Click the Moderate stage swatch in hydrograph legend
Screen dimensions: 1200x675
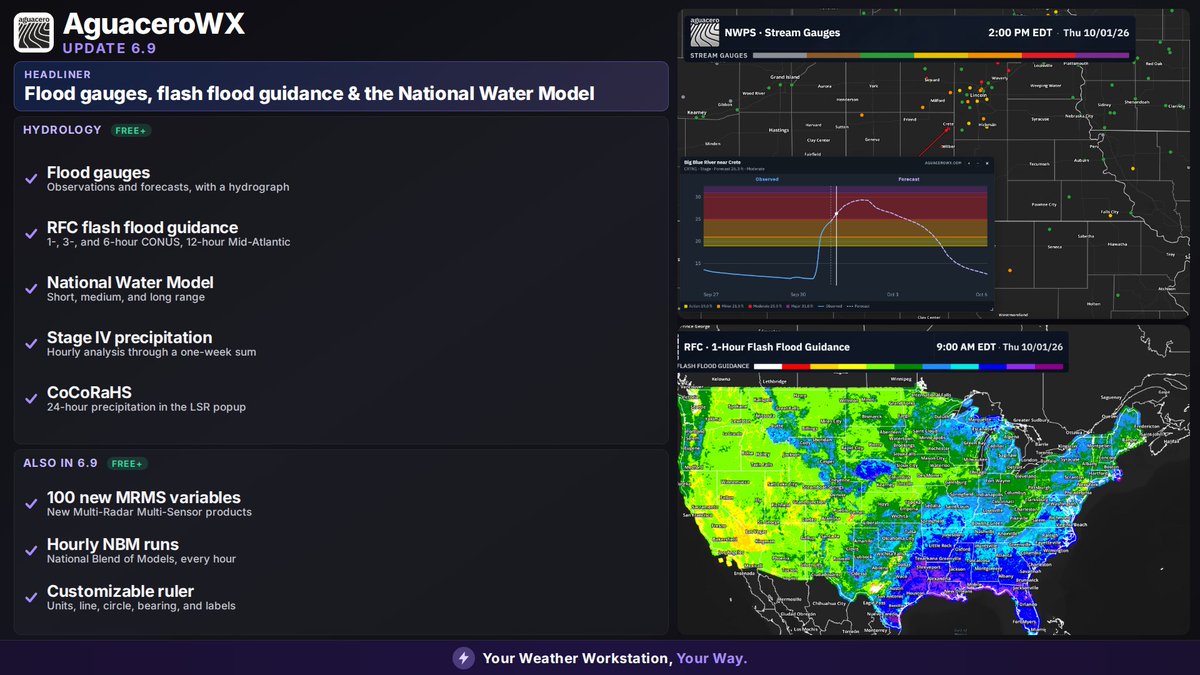pos(750,306)
